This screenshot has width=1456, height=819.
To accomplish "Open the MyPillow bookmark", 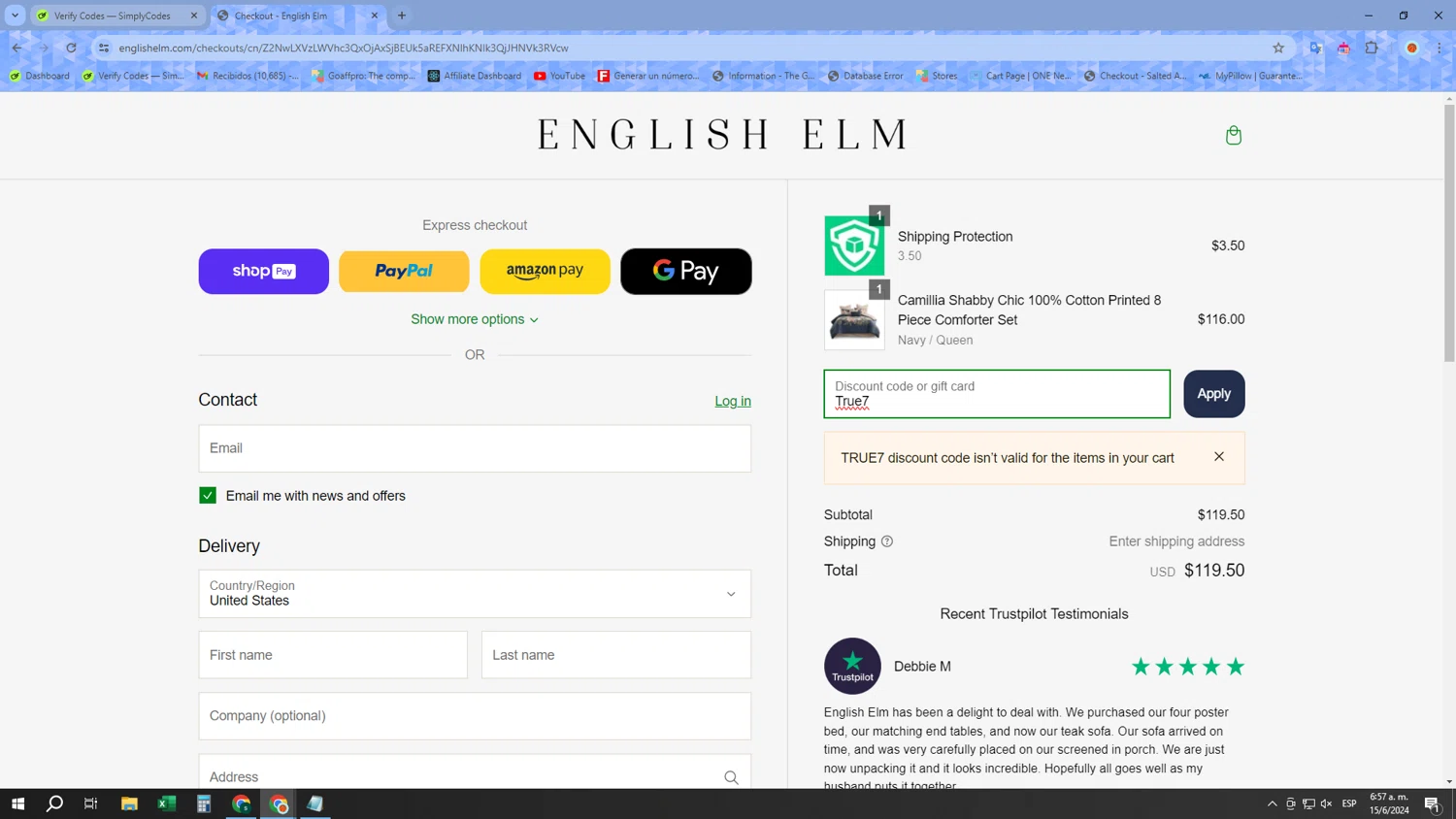I will tap(1250, 76).
